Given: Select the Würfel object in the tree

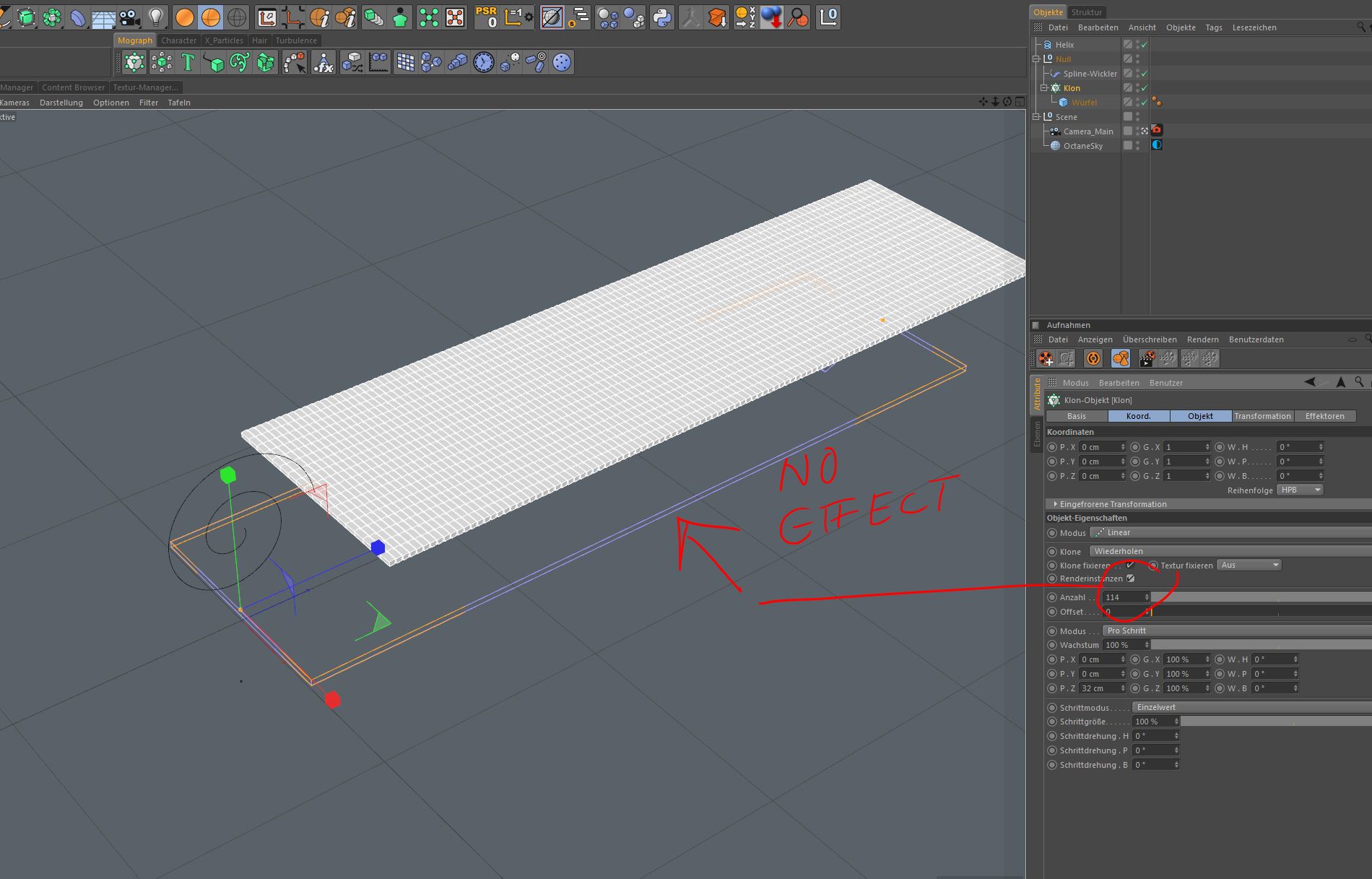Looking at the screenshot, I should pyautogui.click(x=1084, y=103).
